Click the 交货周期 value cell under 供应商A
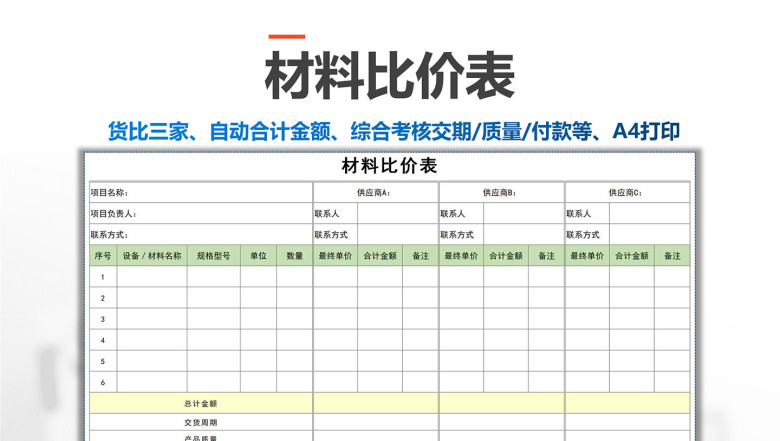The height and width of the screenshot is (441, 780). click(376, 422)
